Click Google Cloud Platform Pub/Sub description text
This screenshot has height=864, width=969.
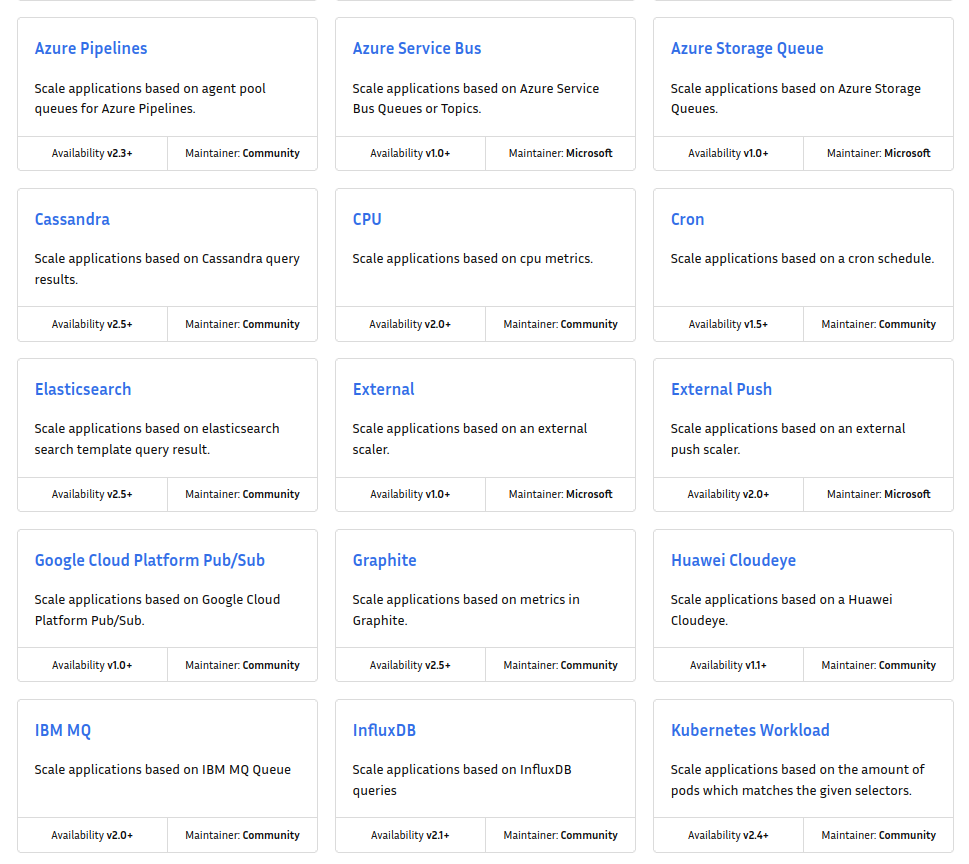[158, 610]
